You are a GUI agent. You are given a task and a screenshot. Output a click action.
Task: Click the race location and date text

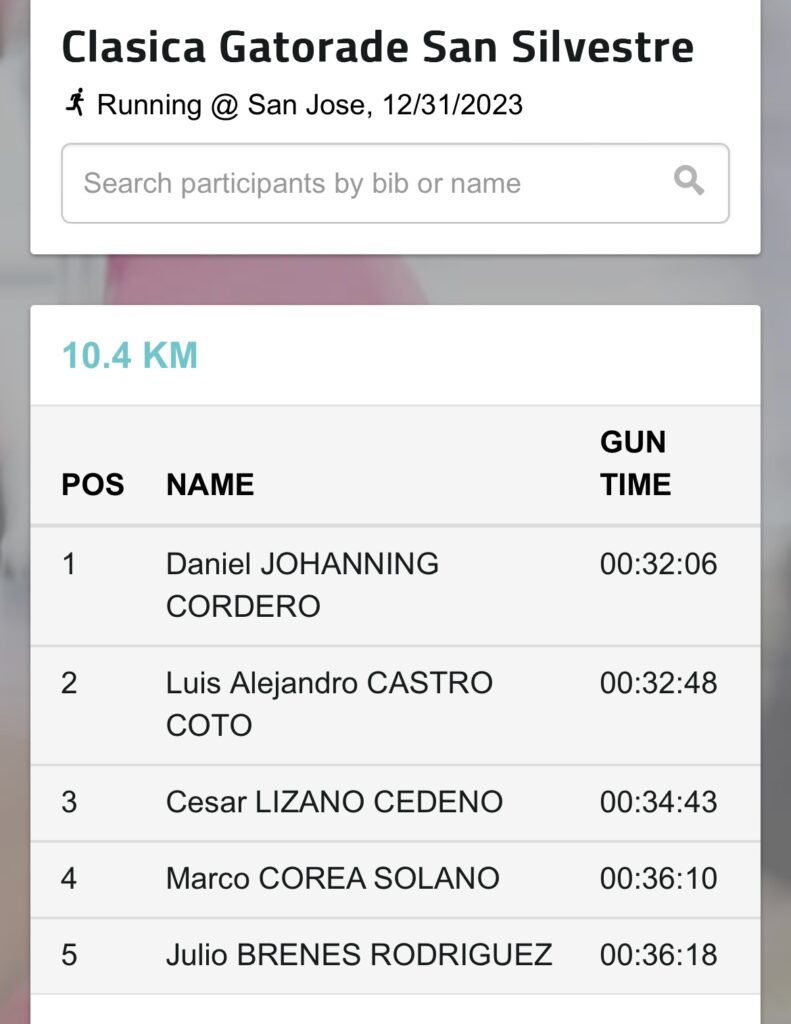click(x=310, y=105)
